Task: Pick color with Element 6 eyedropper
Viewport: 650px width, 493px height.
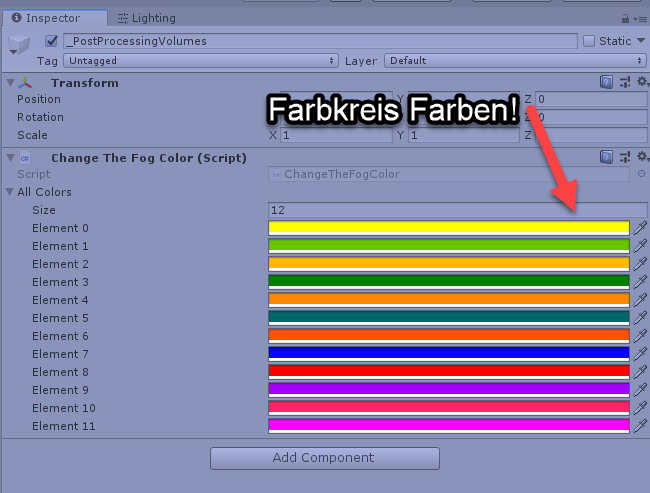Action: (x=640, y=335)
